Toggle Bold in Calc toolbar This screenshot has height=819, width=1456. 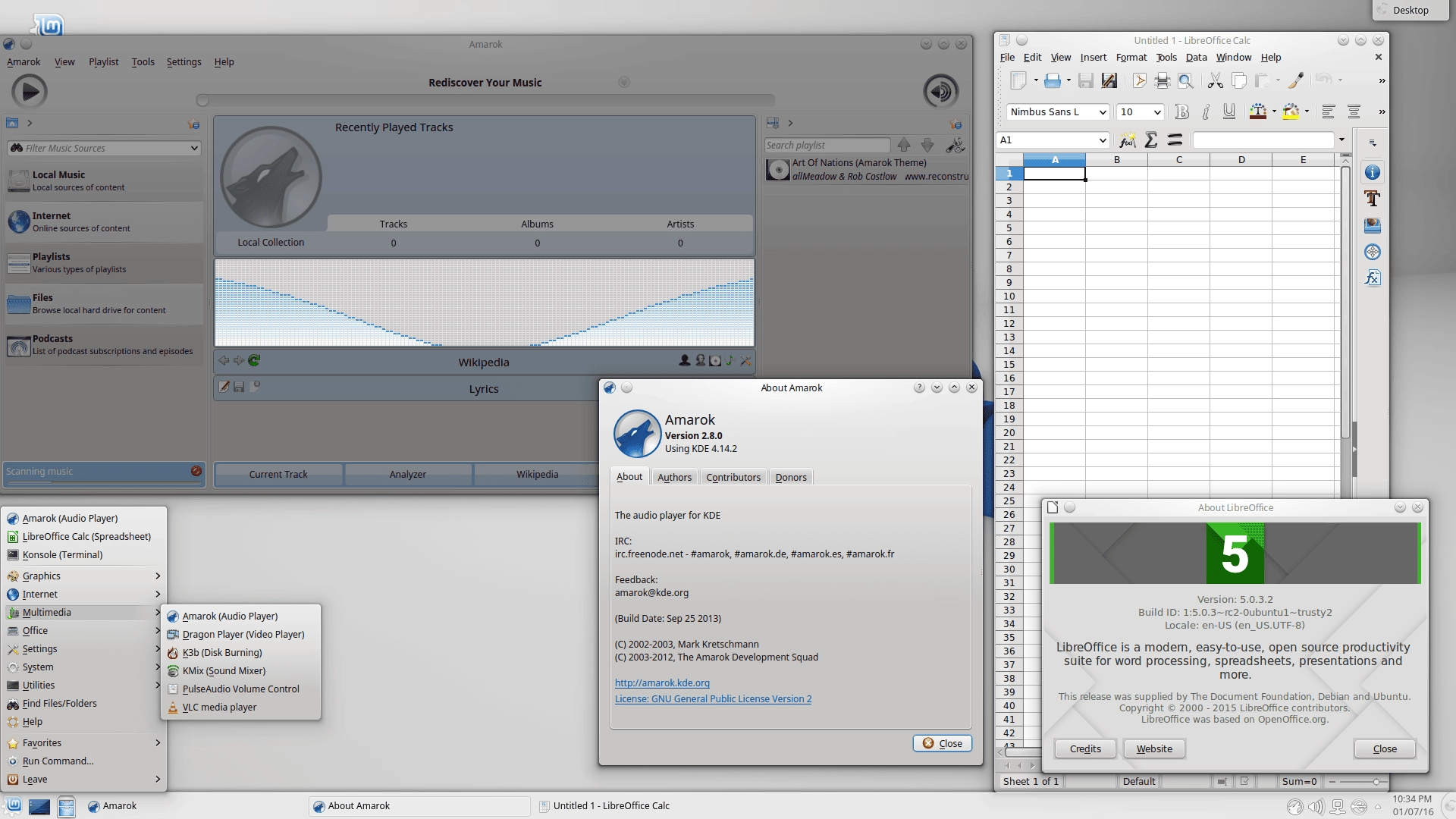(1181, 112)
